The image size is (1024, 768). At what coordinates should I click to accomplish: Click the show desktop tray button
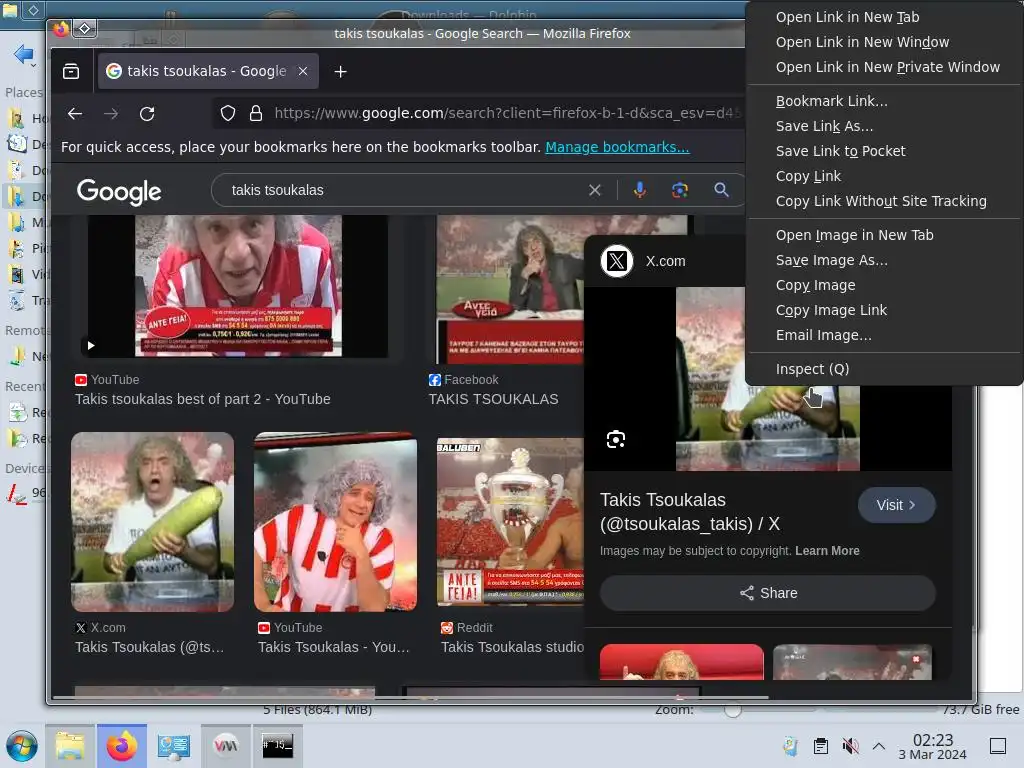[997, 746]
